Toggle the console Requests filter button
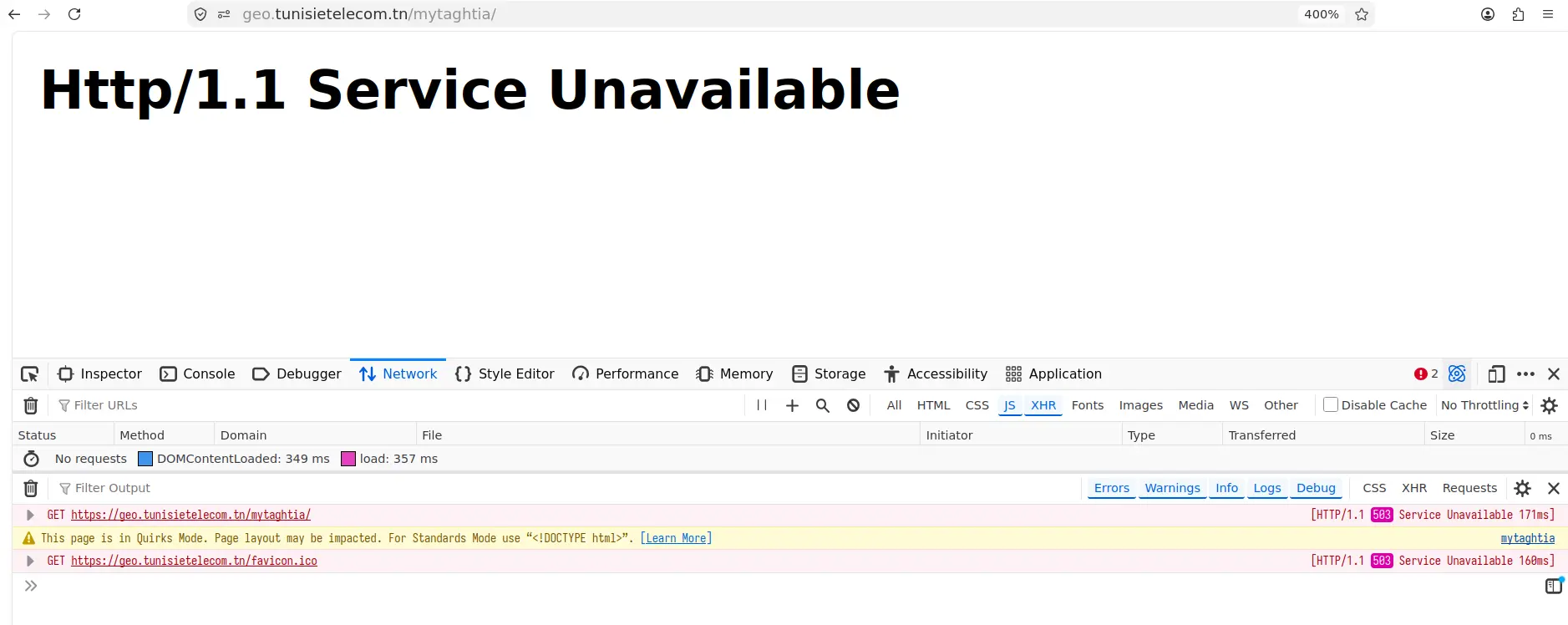Viewport: 1568px width, 625px height. pos(1469,488)
